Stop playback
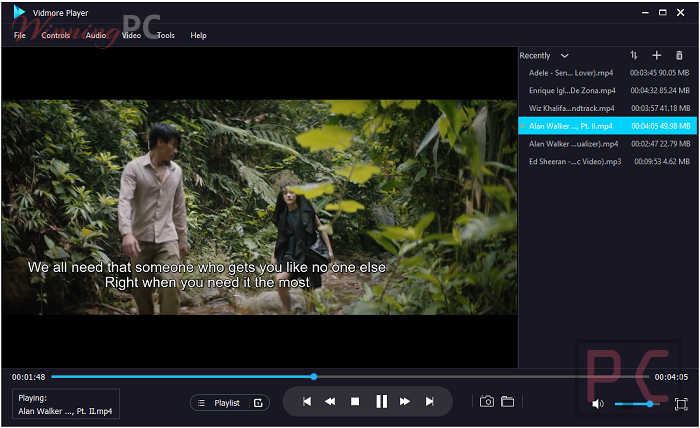The height and width of the screenshot is (428, 700). (x=355, y=402)
